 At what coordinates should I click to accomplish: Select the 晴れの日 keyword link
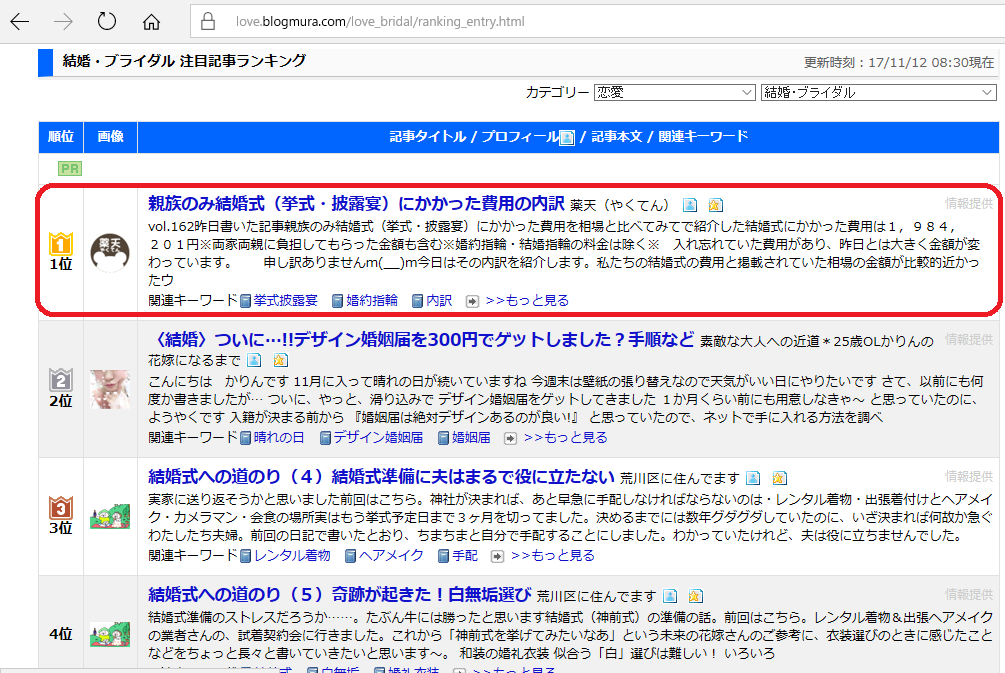(279, 438)
